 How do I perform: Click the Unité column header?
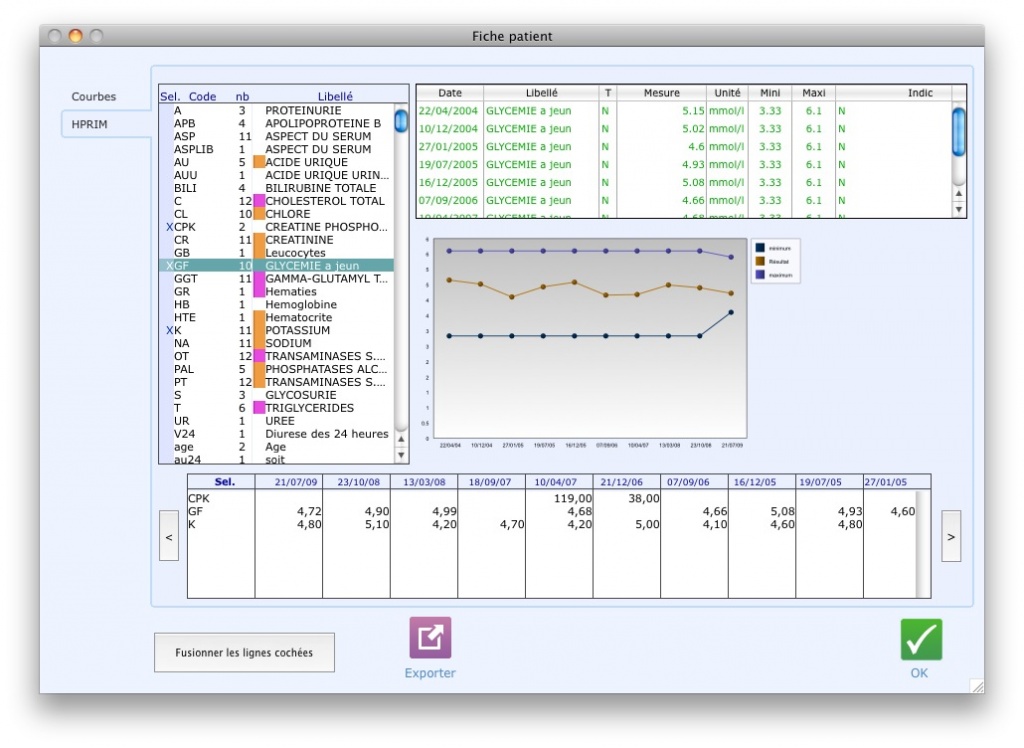coord(728,93)
